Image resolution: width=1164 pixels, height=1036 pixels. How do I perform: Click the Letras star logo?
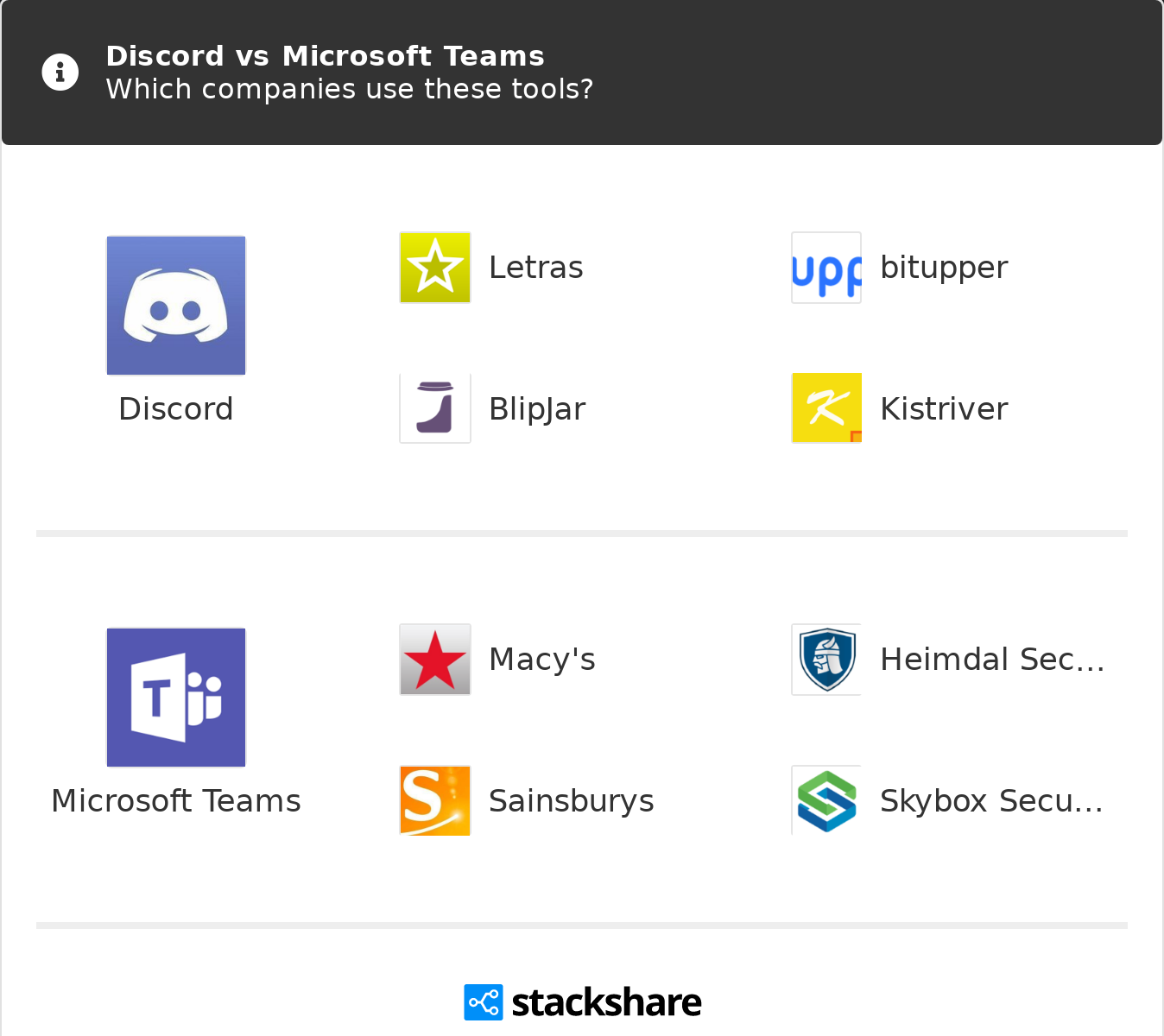click(435, 268)
